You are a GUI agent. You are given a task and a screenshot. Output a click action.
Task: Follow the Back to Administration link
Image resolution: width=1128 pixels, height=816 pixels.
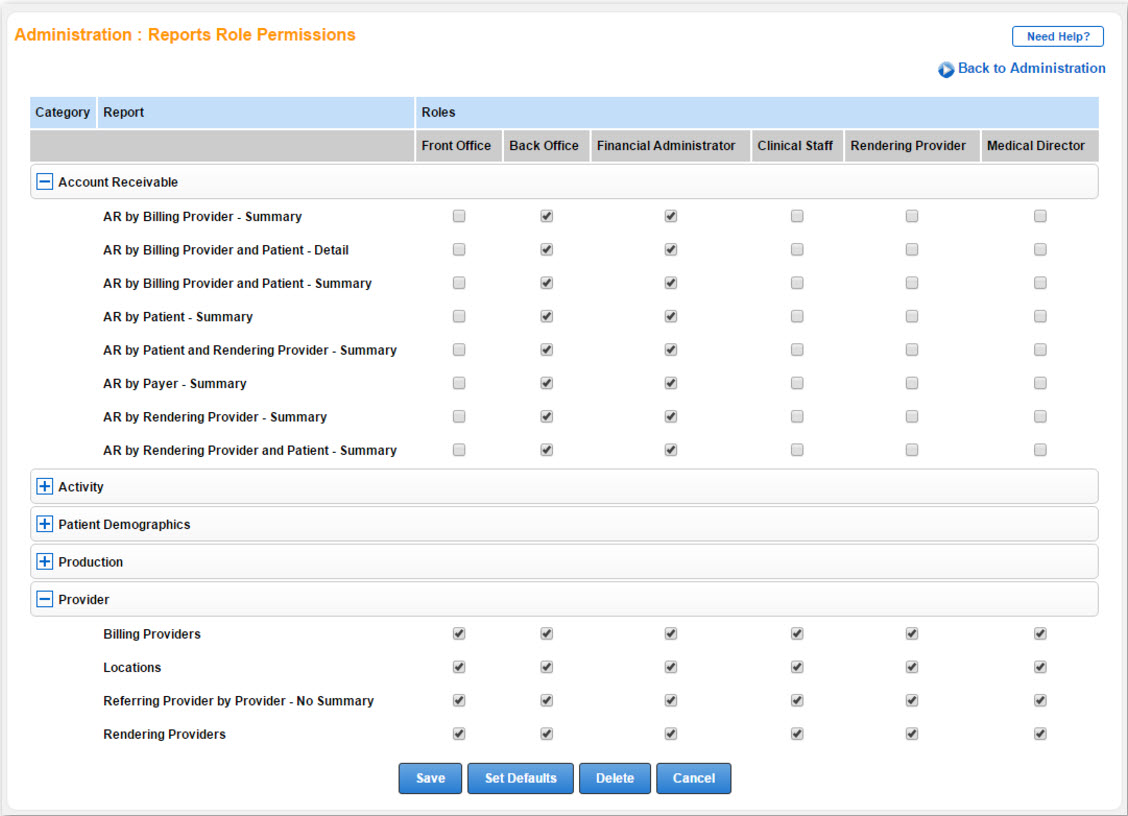click(1031, 68)
